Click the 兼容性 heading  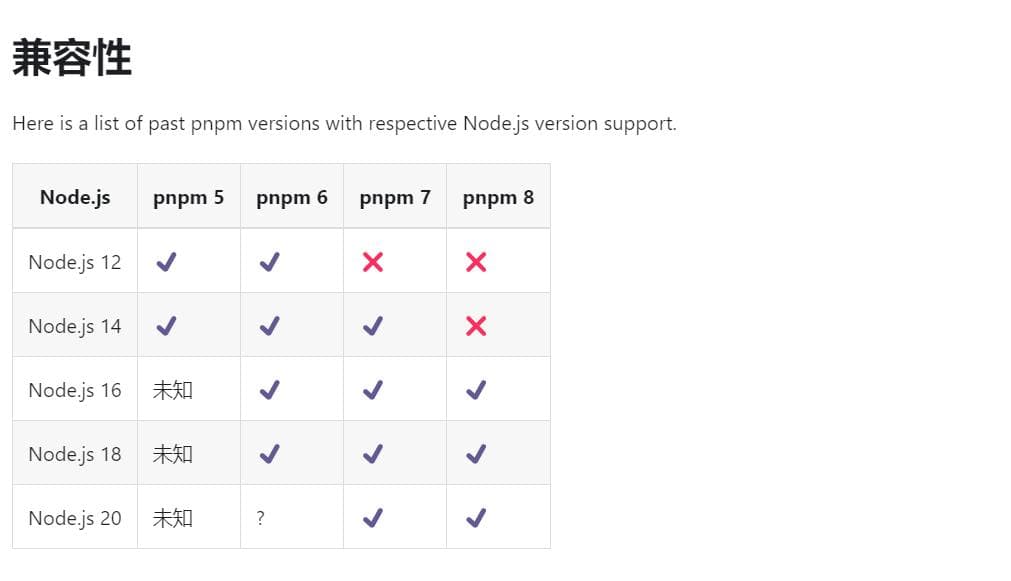pos(72,57)
